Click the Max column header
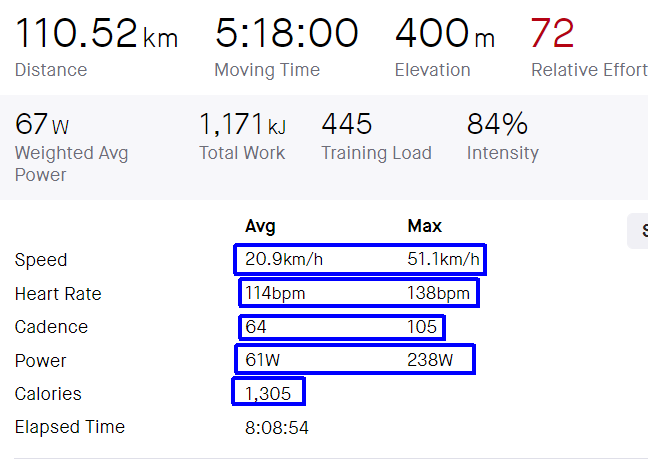Image resolution: width=648 pixels, height=461 pixels. (x=424, y=226)
